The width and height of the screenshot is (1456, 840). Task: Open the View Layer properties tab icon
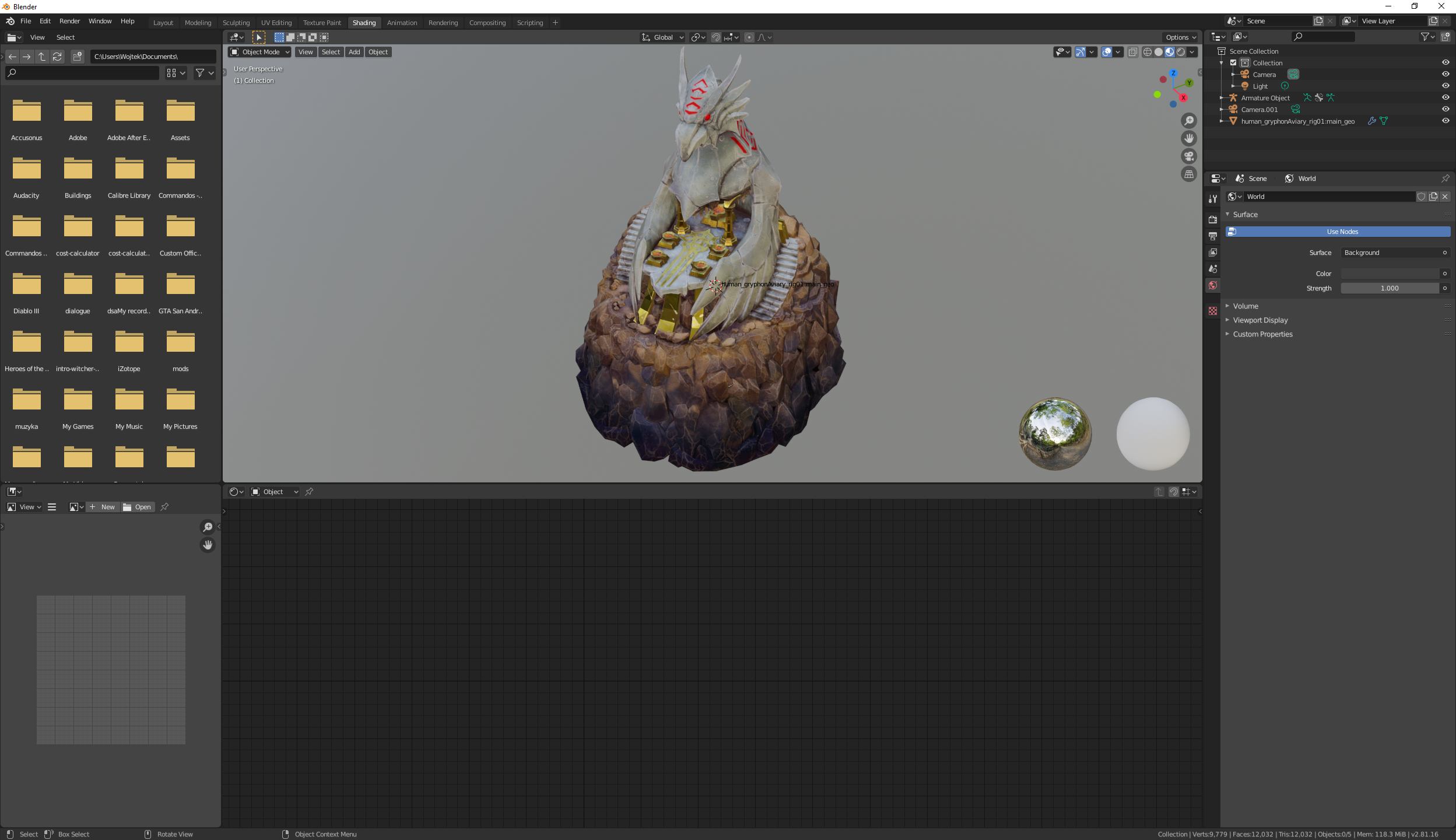(1213, 253)
